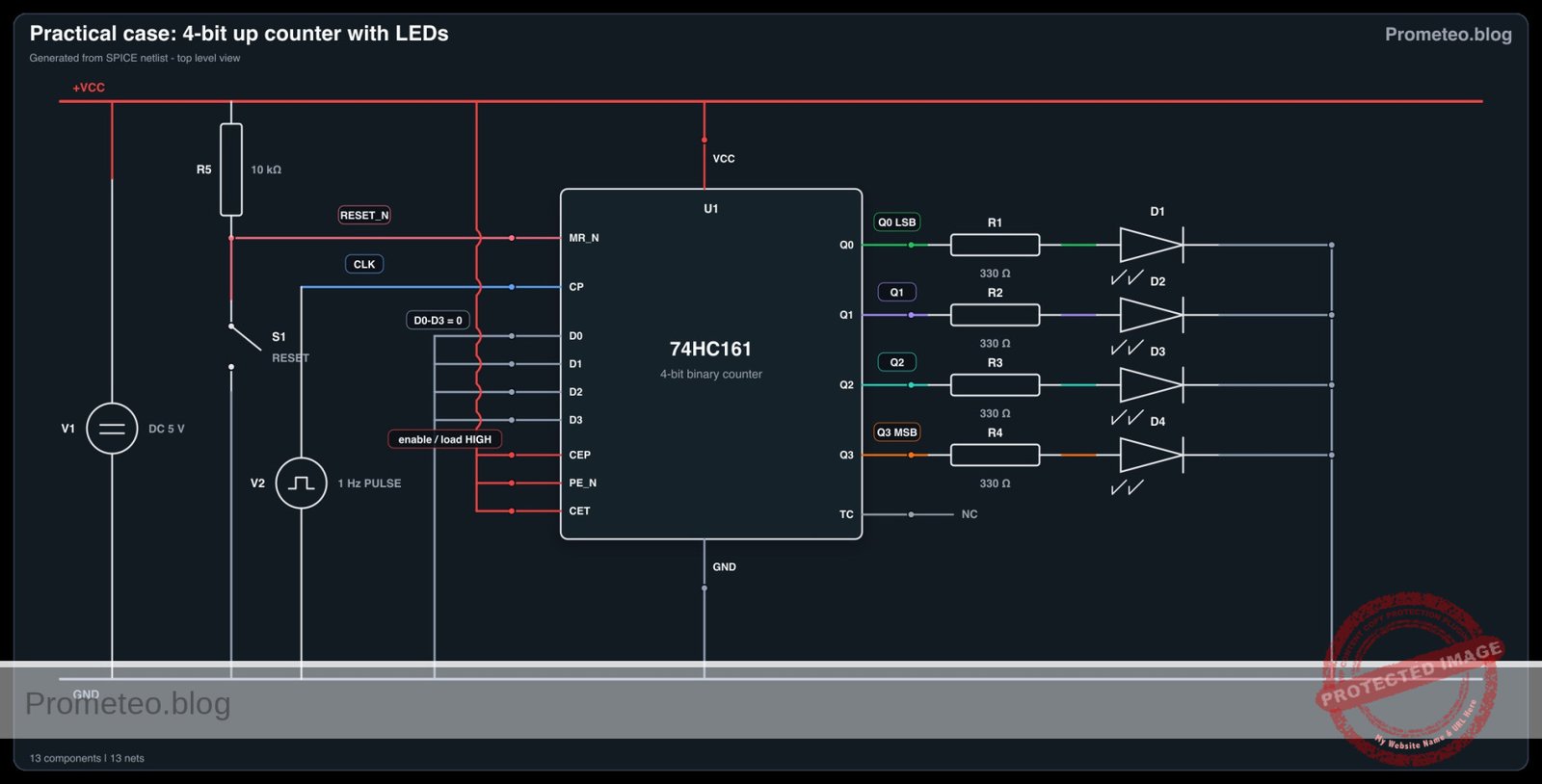Click LED D1 diode symbol
The image size is (1542, 784).
[1152, 245]
